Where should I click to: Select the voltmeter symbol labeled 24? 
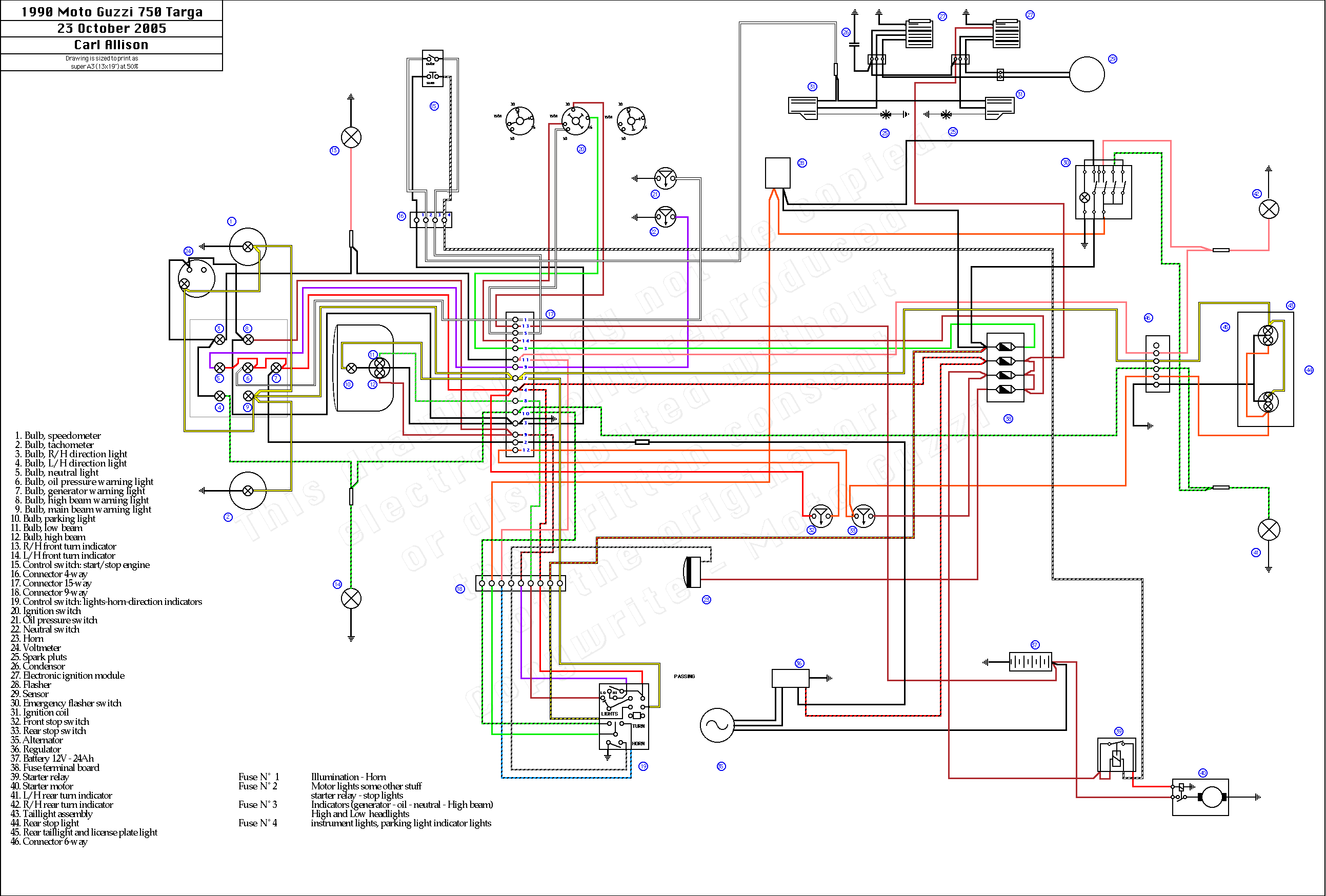[x=196, y=278]
